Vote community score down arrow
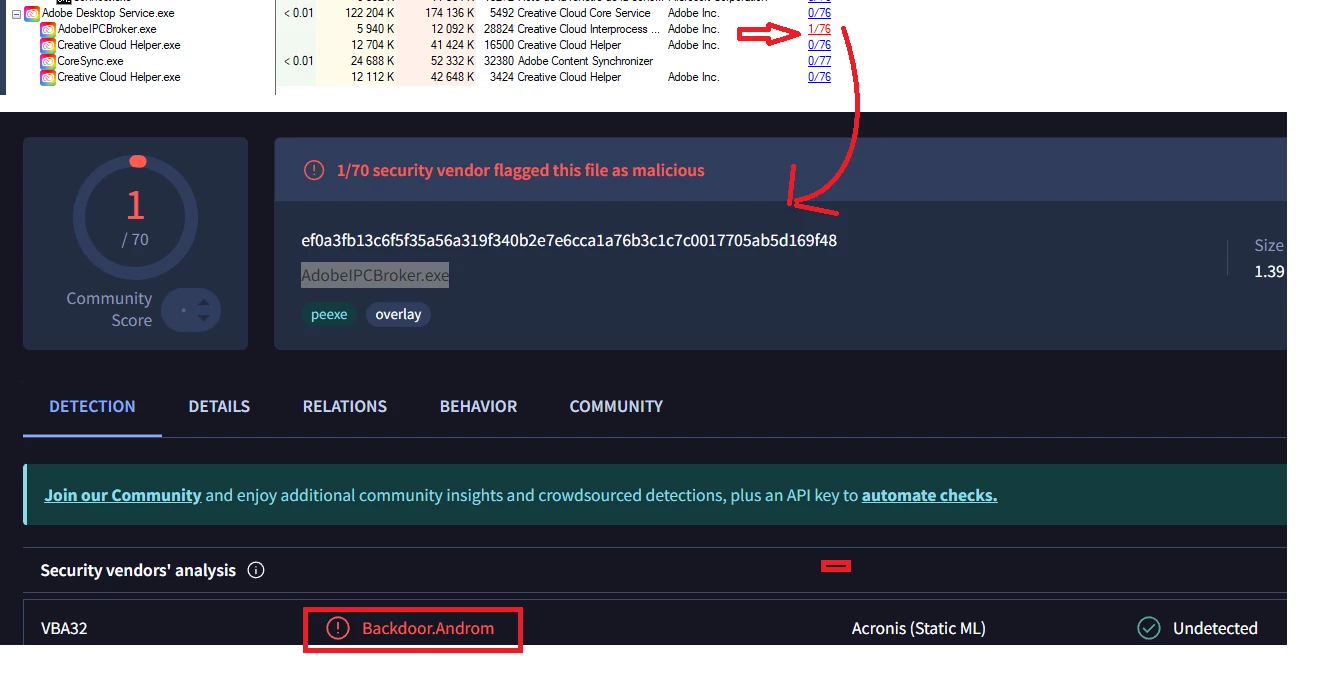The width and height of the screenshot is (1322, 674). point(204,318)
